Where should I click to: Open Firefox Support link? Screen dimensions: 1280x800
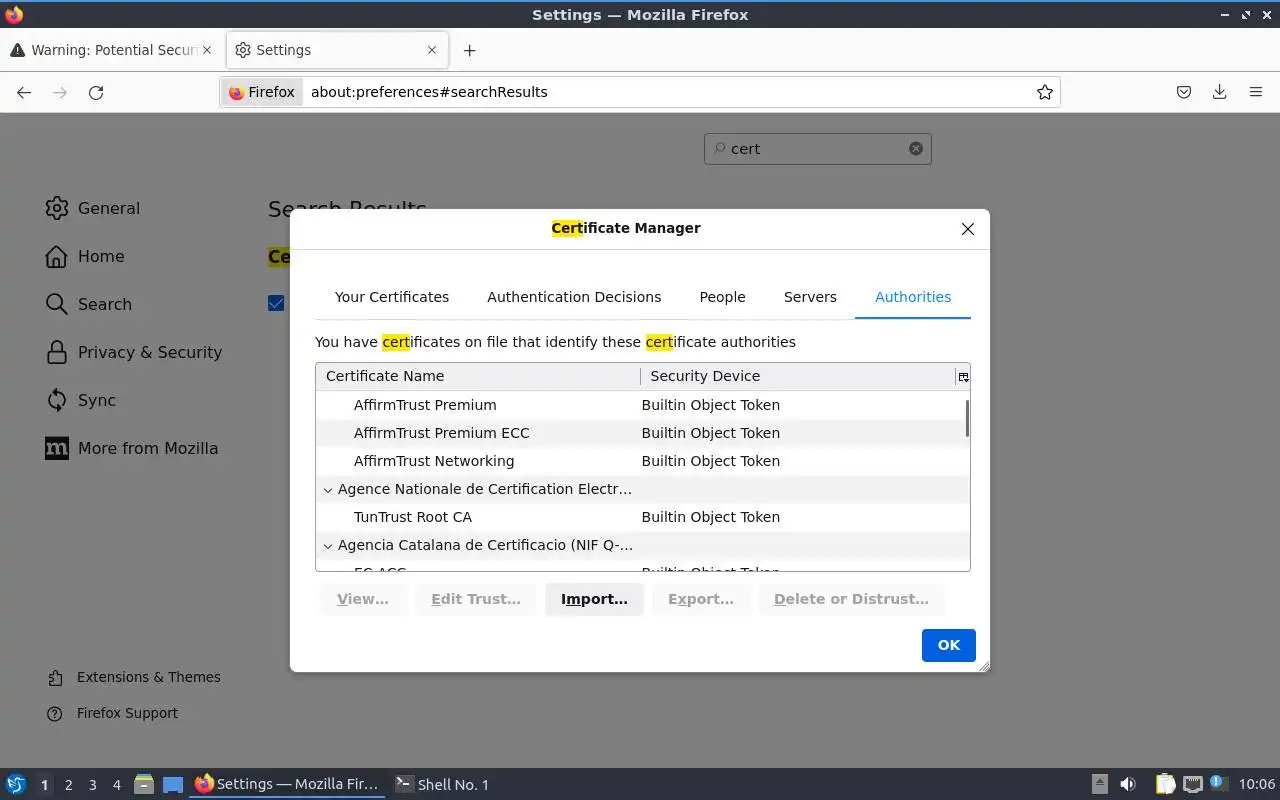[113, 713]
